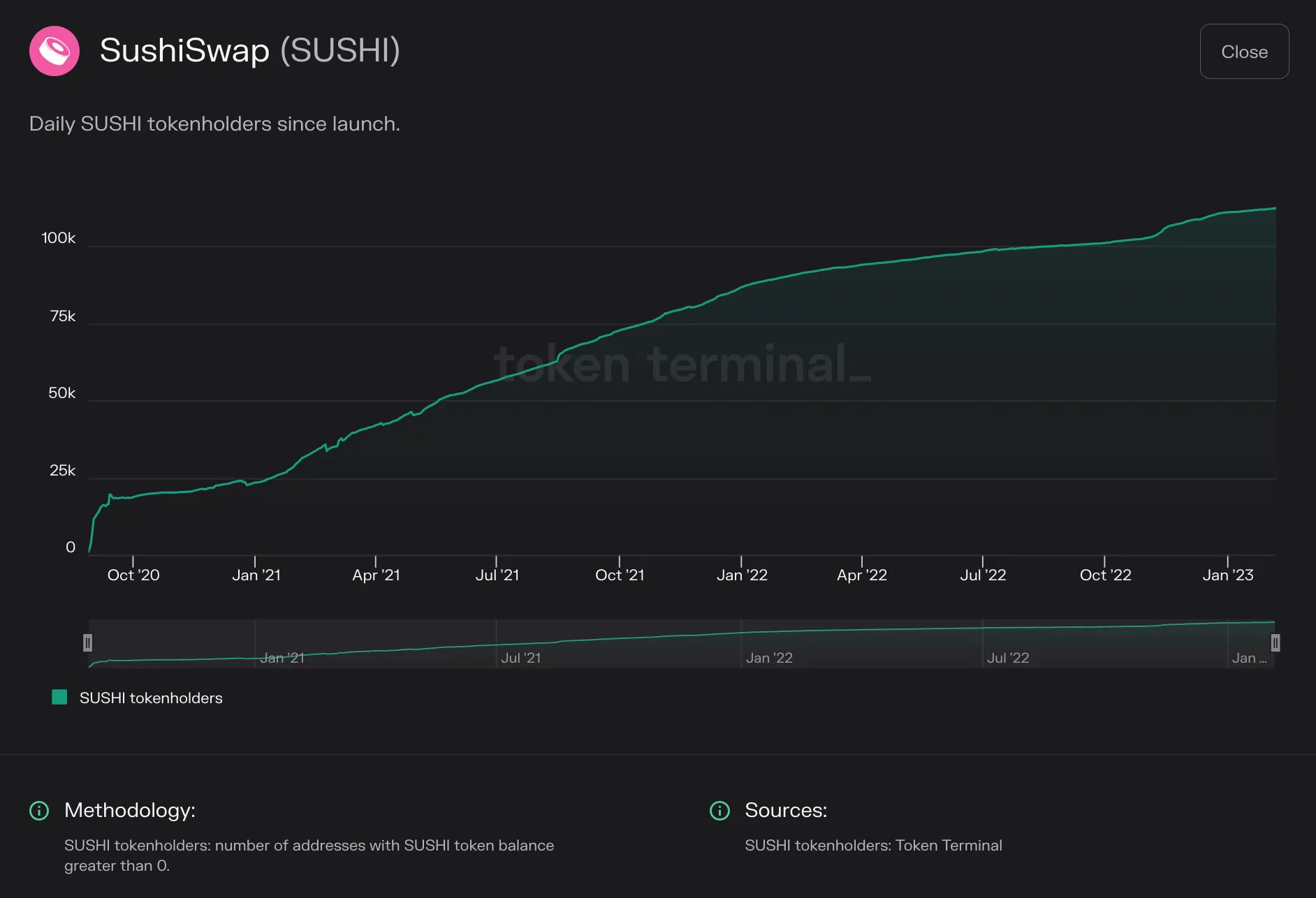Click the 75k y-axis label
This screenshot has height=898, width=1316.
pos(63,316)
